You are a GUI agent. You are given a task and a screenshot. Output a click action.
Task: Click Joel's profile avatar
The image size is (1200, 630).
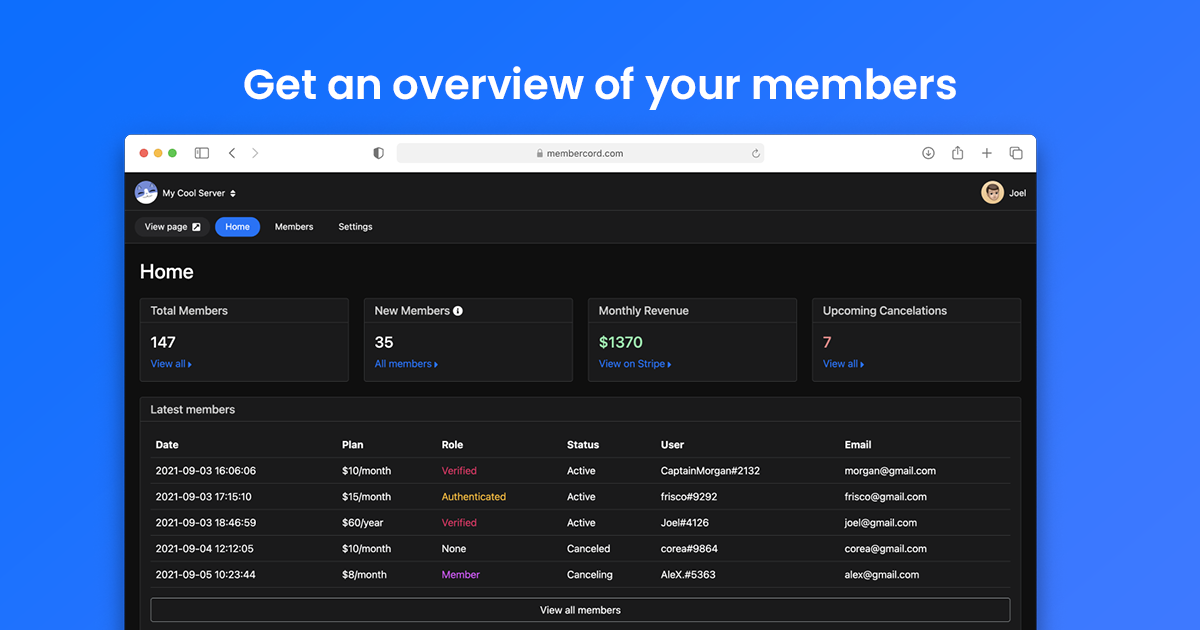coord(992,192)
